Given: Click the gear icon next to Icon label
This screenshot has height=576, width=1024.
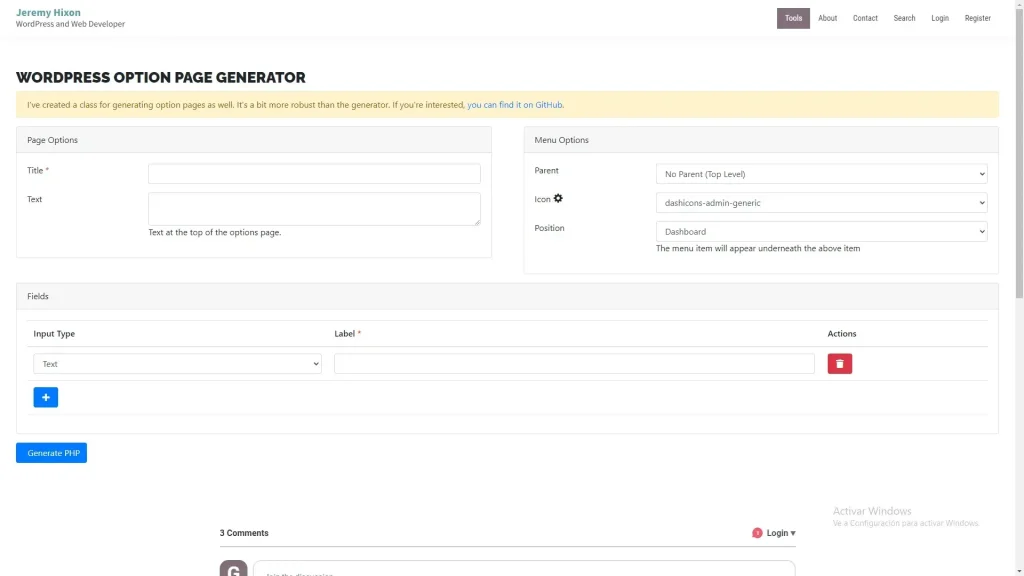Looking at the screenshot, I should click(x=558, y=199).
